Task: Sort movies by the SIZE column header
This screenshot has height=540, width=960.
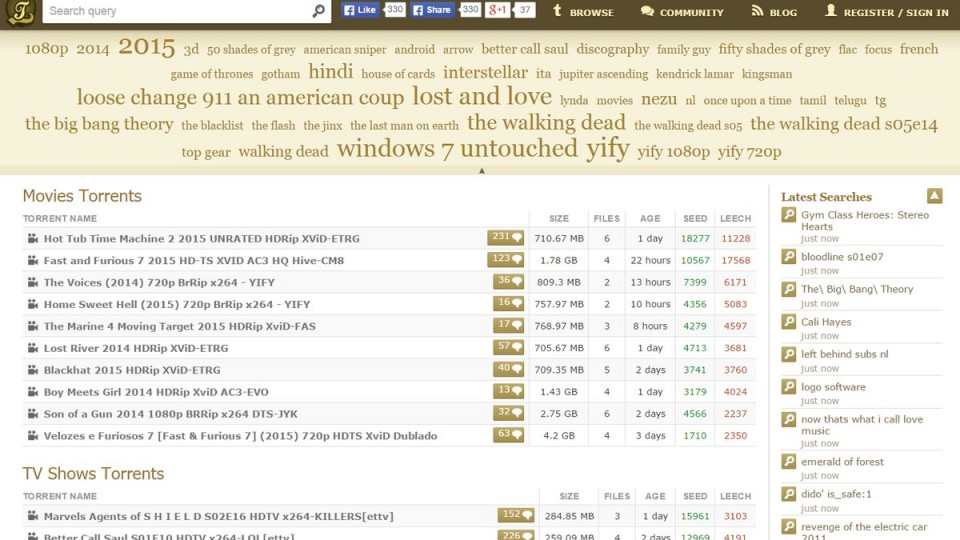Action: point(559,218)
